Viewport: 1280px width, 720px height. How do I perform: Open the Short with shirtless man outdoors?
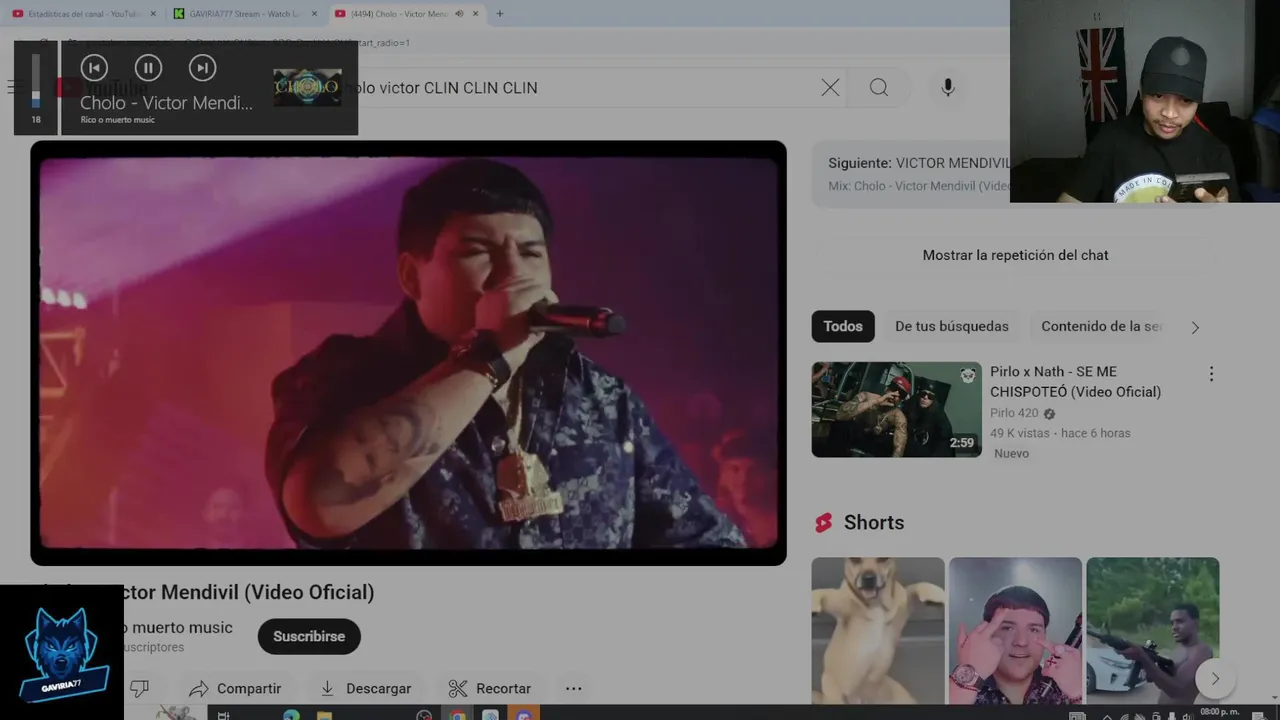pos(1153,631)
